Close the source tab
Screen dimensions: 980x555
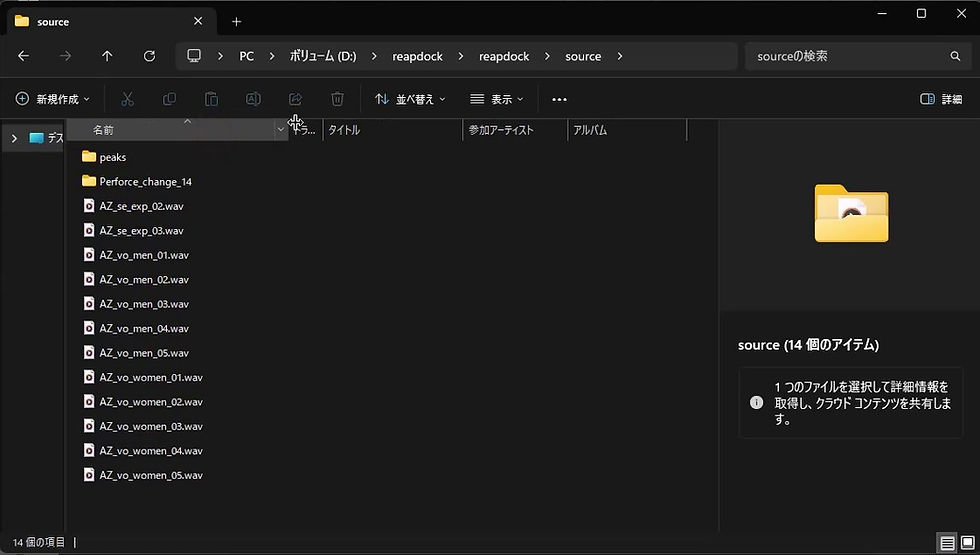tap(198, 21)
